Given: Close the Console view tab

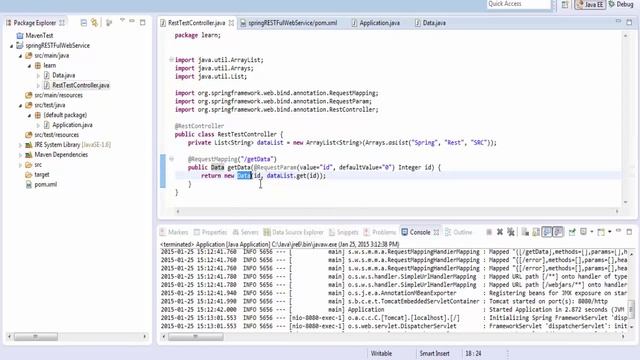Looking at the screenshot, I should (436, 232).
